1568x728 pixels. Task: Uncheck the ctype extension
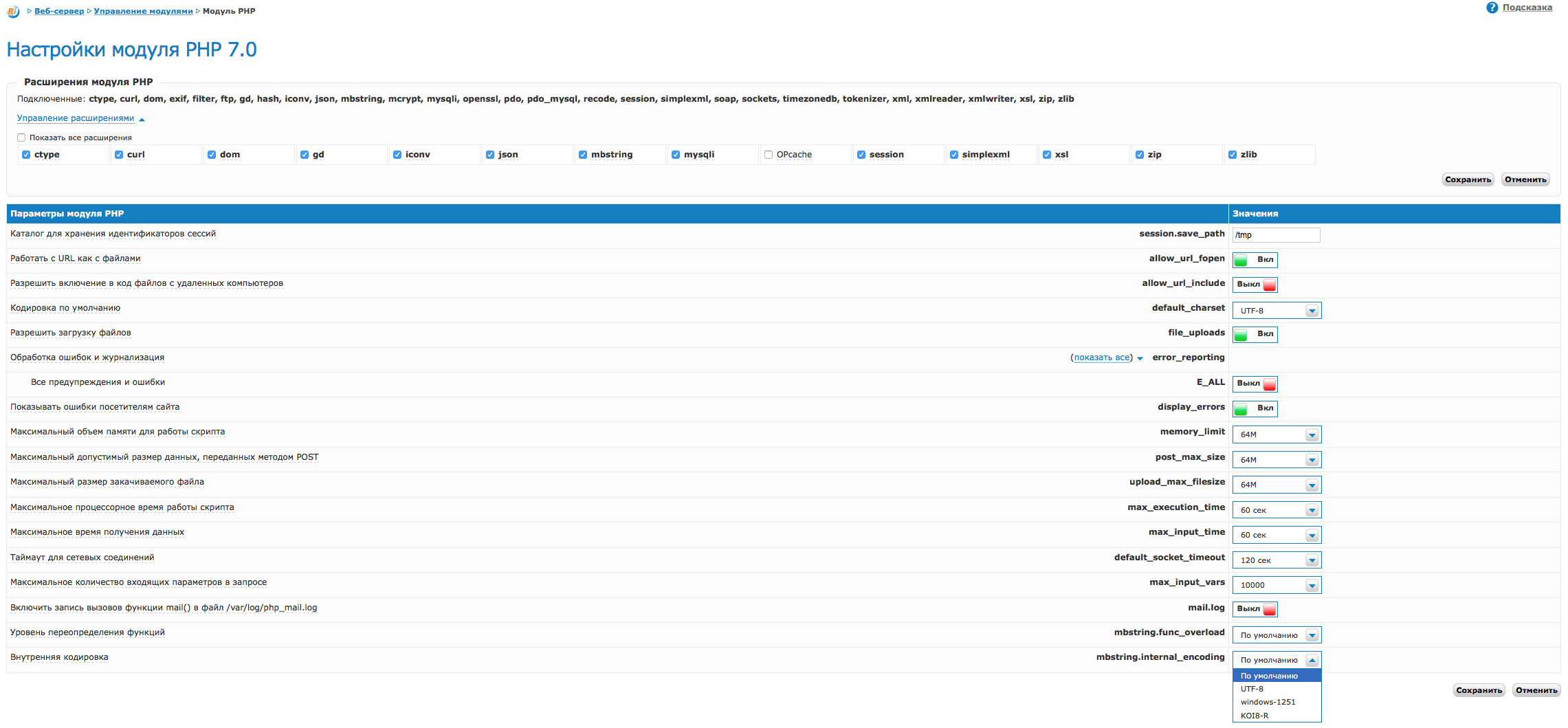pos(26,155)
